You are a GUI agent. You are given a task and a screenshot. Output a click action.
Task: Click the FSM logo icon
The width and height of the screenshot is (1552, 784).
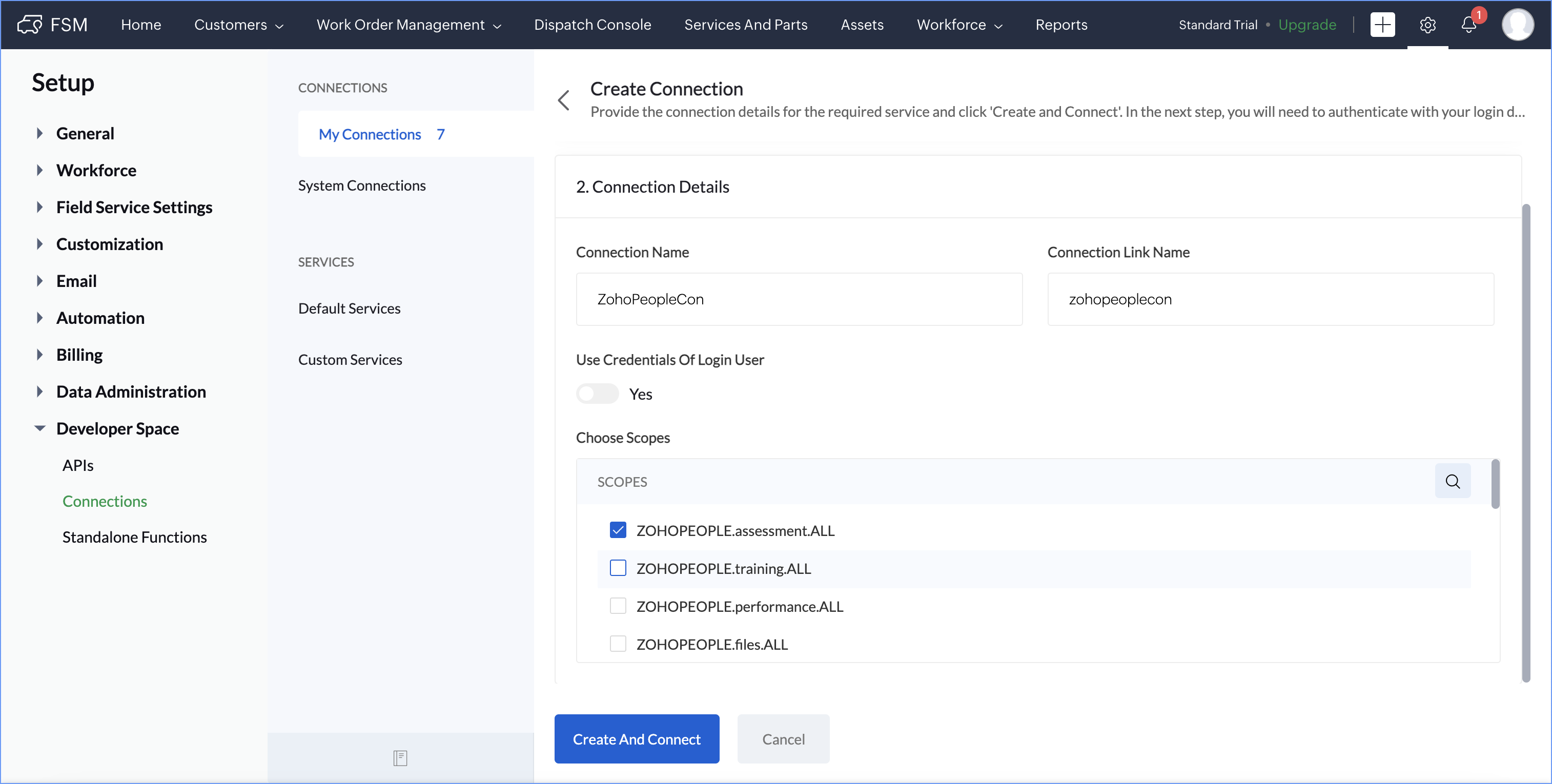29,25
